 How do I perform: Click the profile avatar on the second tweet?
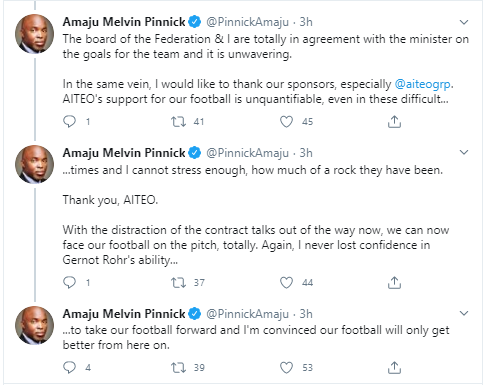tap(34, 164)
